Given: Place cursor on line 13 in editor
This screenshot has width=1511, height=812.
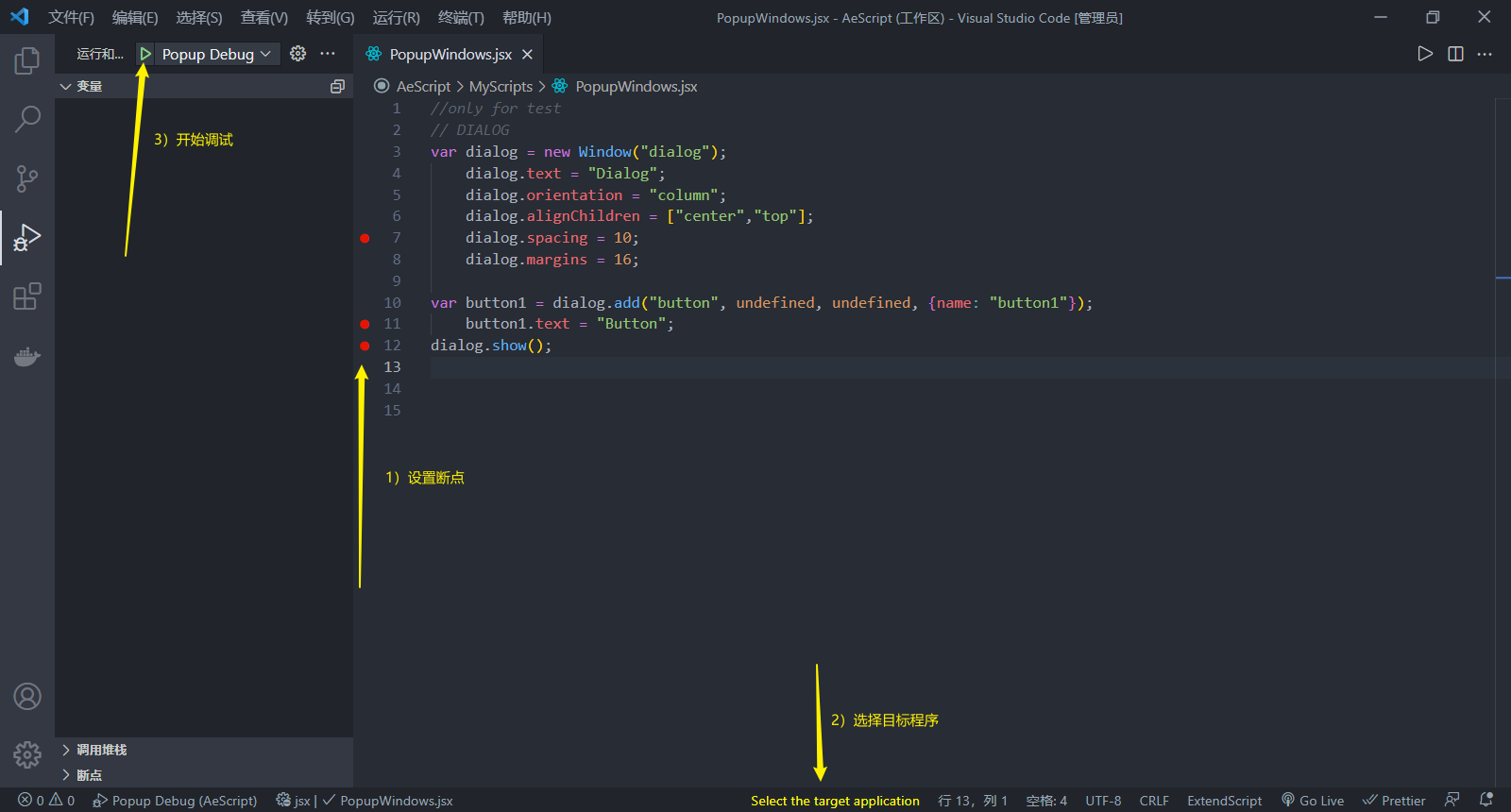Looking at the screenshot, I should coord(962,367).
